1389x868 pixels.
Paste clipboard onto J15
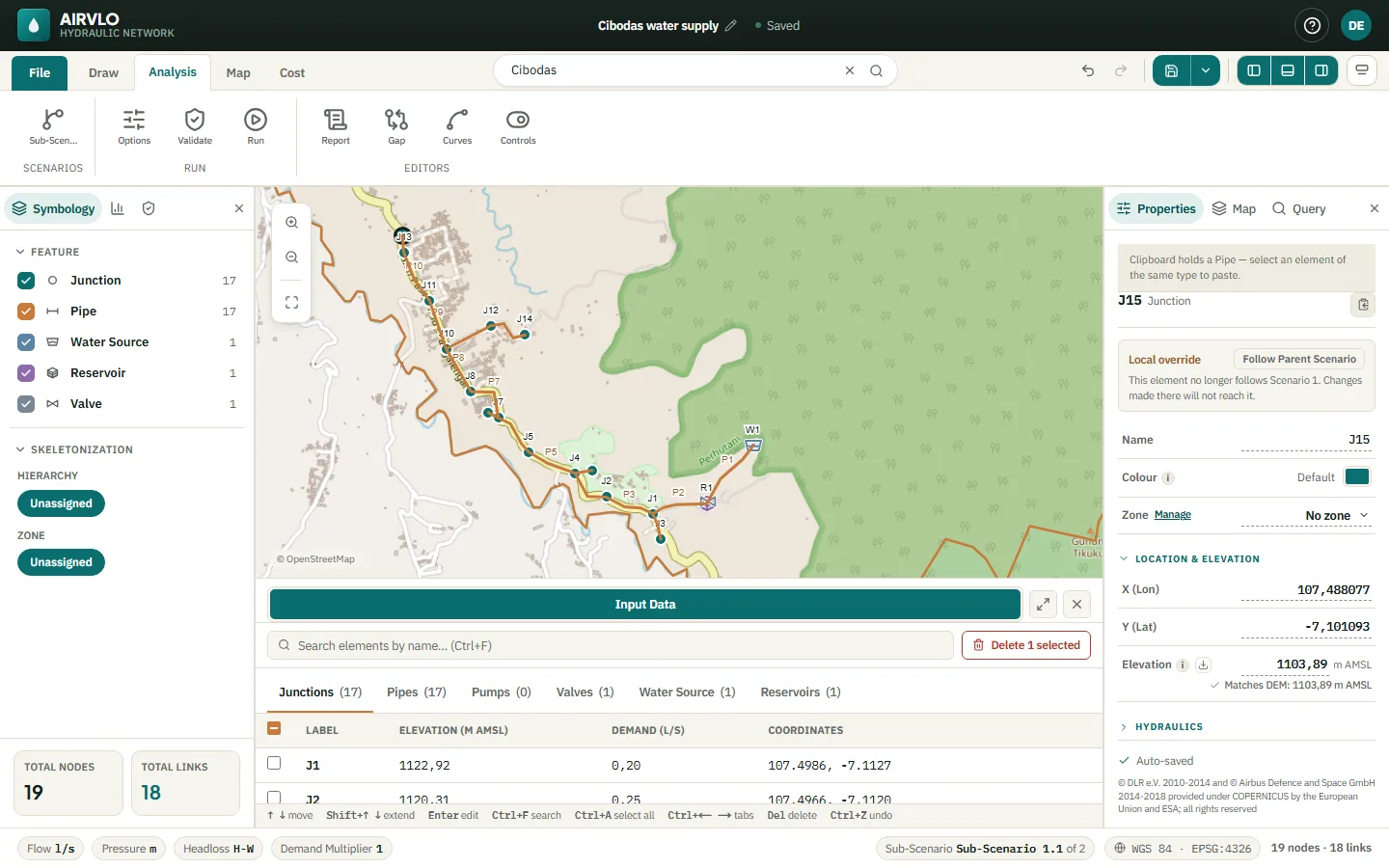1363,305
